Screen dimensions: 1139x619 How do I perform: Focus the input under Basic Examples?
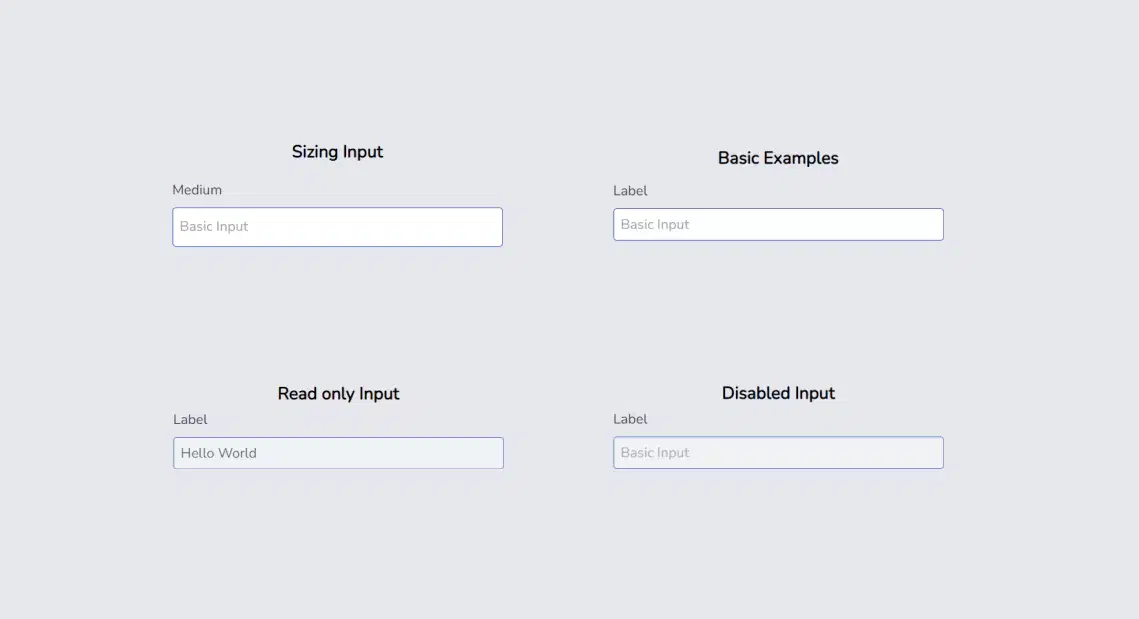tap(778, 225)
